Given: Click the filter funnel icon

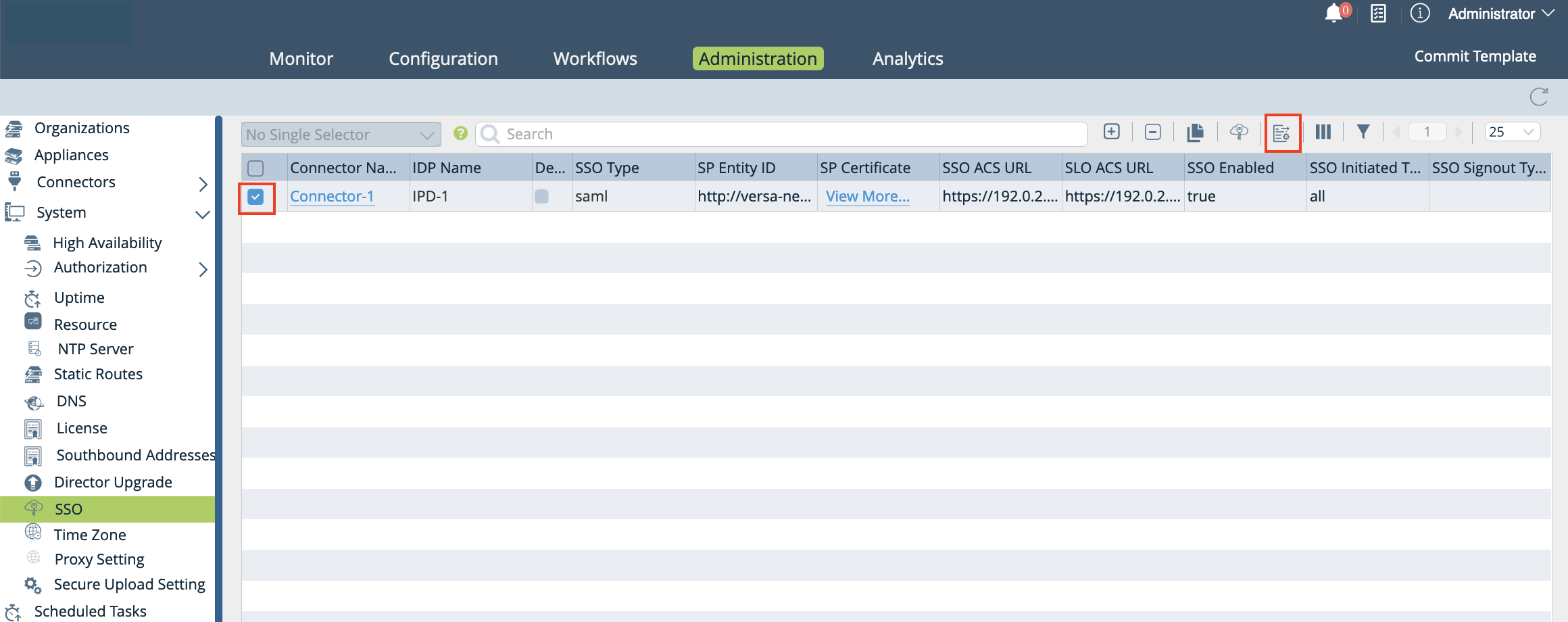Looking at the screenshot, I should 1363,132.
